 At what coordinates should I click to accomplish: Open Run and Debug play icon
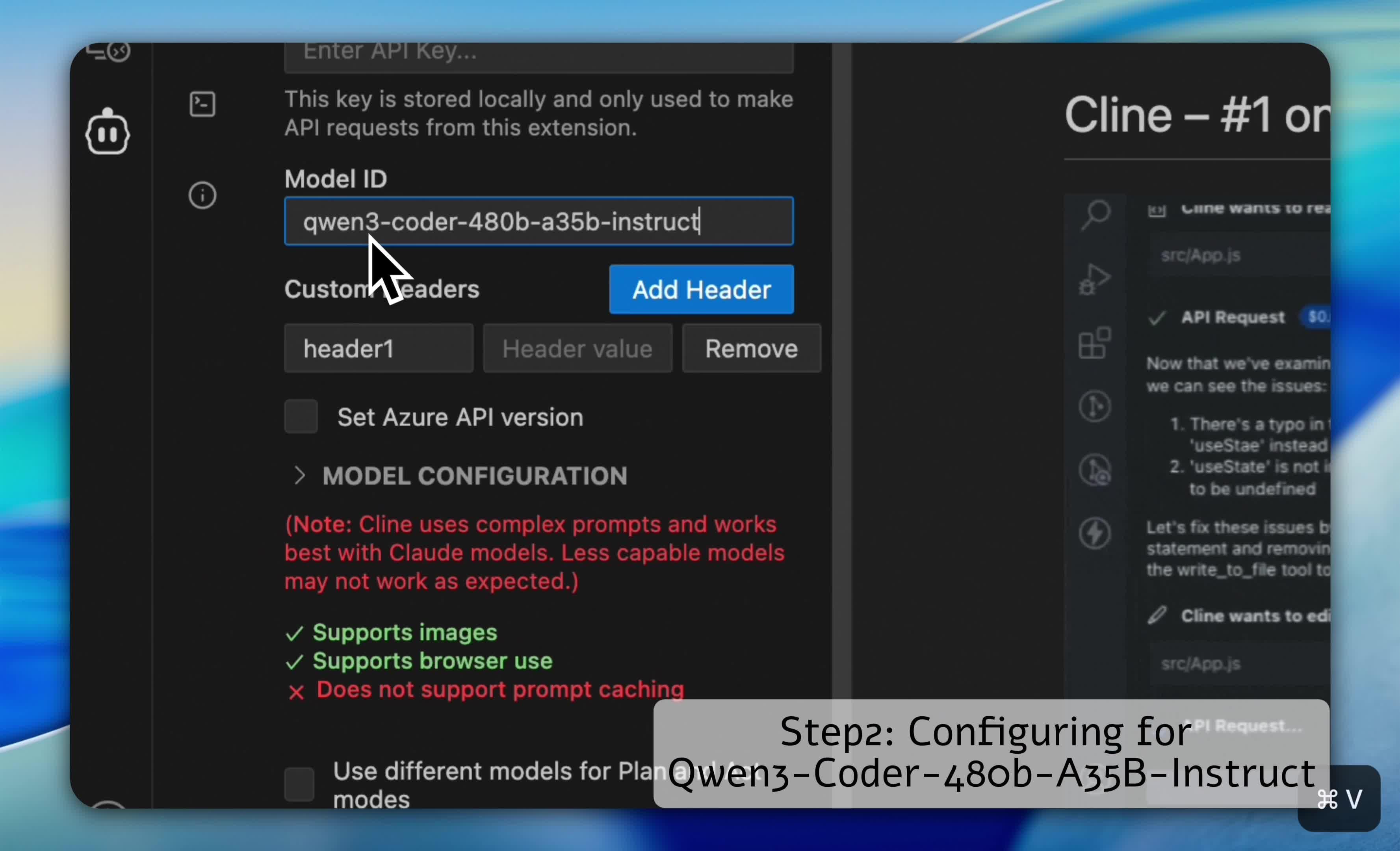tap(1095, 279)
